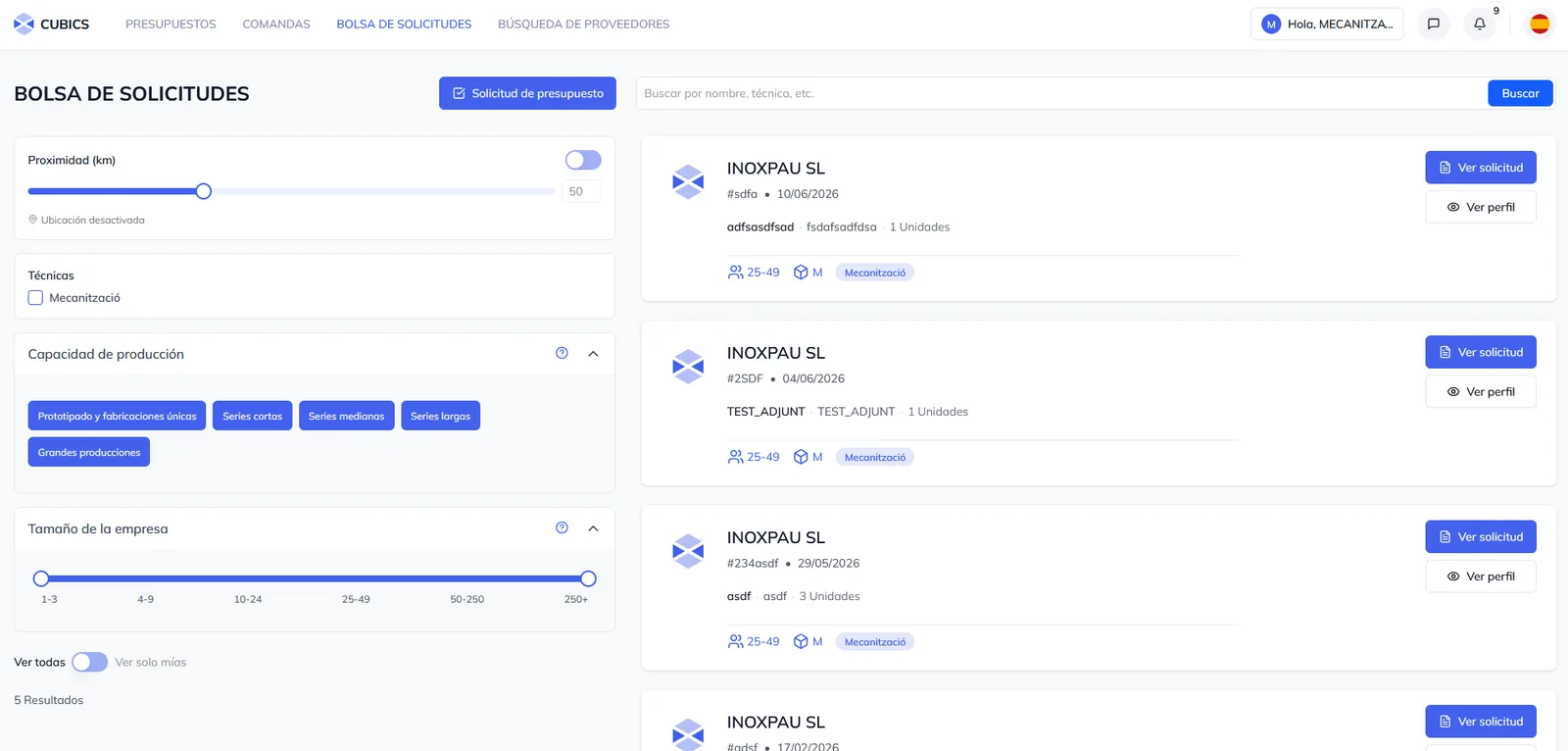The height and width of the screenshot is (751, 1568).
Task: Open the notifications bell
Action: [x=1480, y=24]
